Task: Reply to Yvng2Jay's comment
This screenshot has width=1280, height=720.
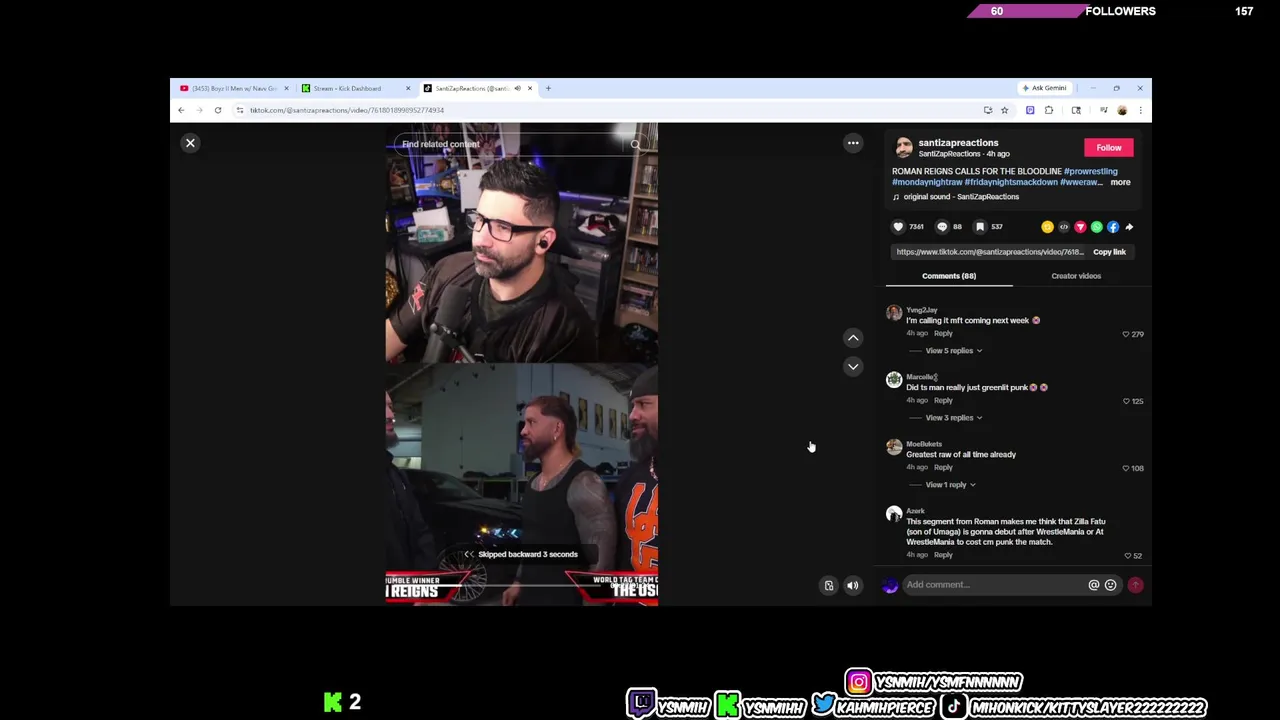Action: [x=943, y=333]
